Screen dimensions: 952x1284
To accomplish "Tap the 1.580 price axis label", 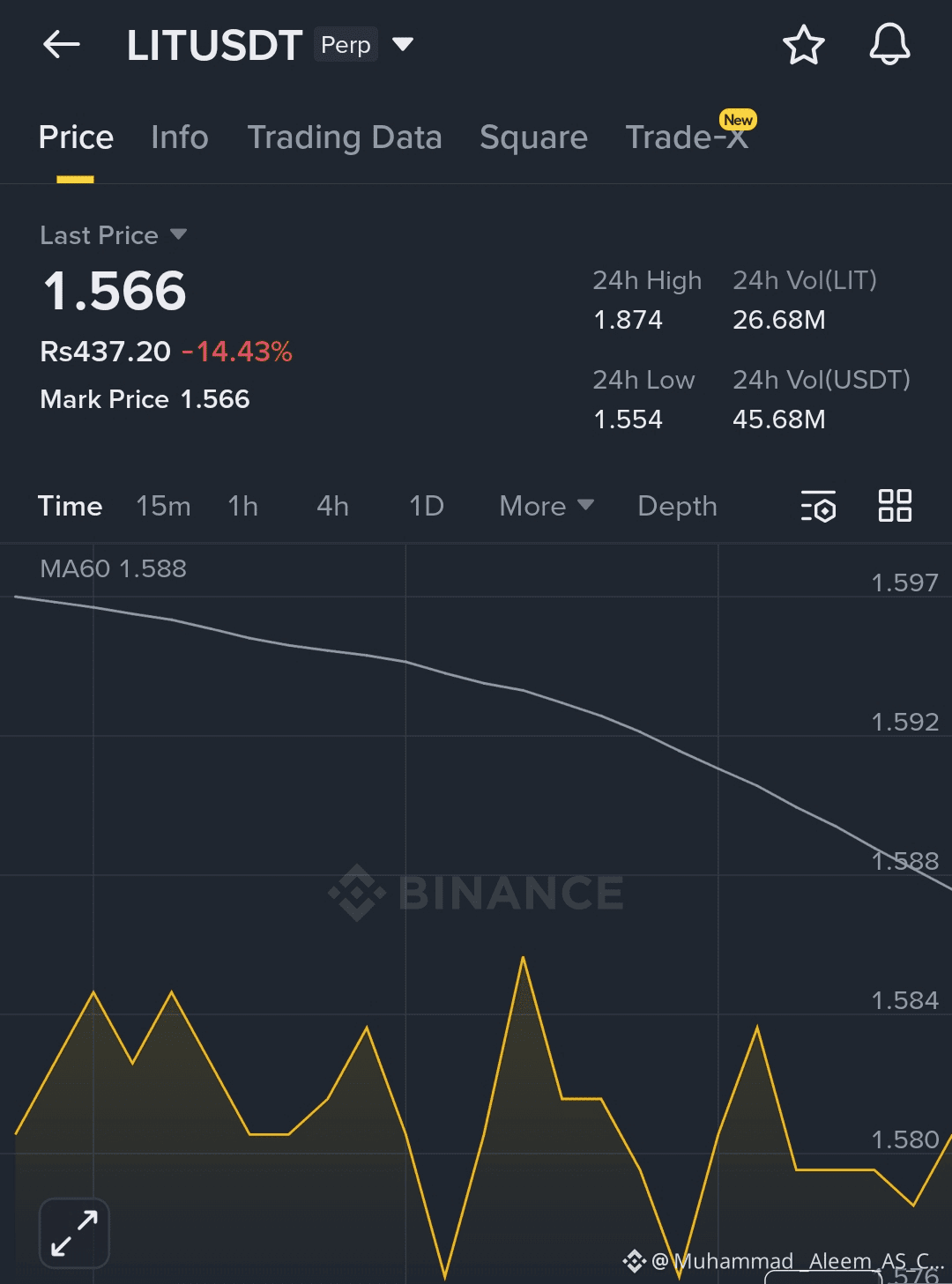I will click(904, 1139).
